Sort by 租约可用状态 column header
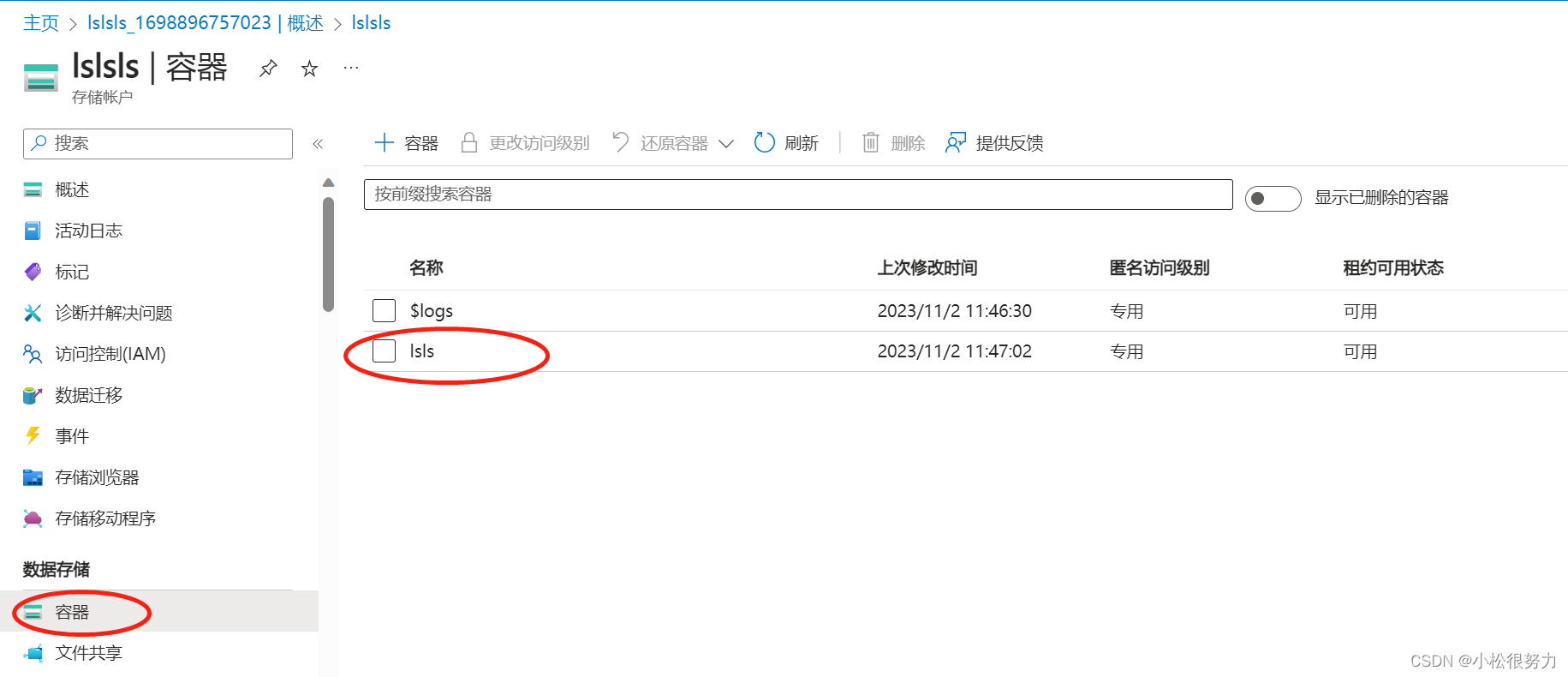This screenshot has width=1568, height=677. [1393, 268]
